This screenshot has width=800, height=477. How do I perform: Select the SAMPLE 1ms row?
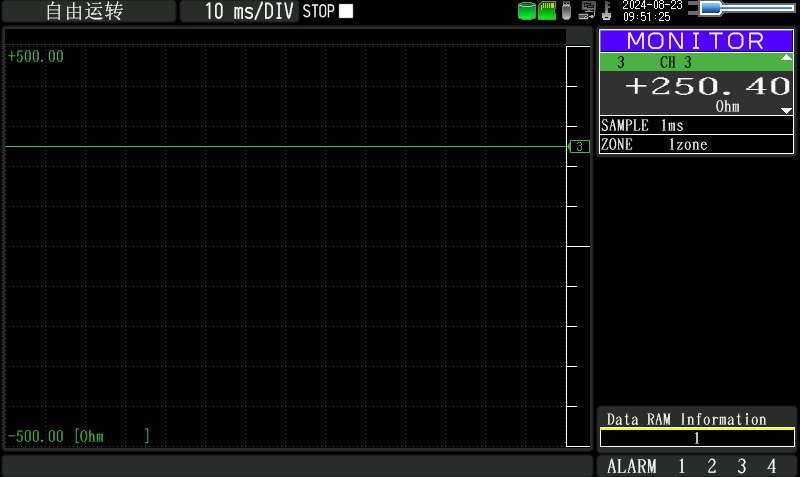tap(696, 125)
